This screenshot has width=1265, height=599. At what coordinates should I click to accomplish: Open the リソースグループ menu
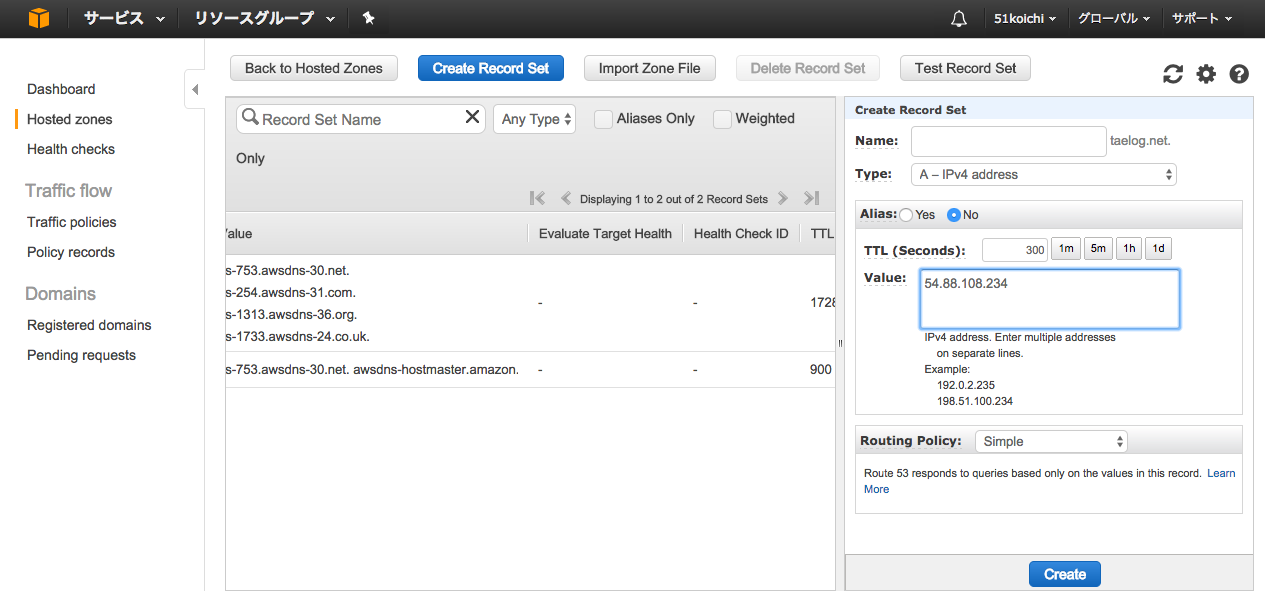pyautogui.click(x=264, y=18)
